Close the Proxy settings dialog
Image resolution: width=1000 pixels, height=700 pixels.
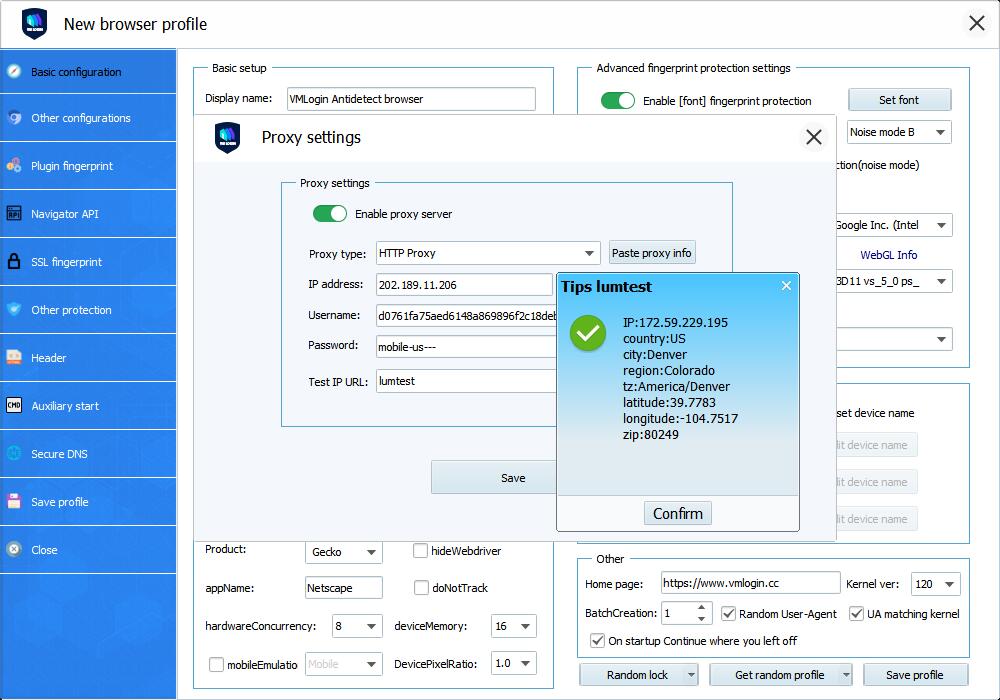(x=814, y=137)
